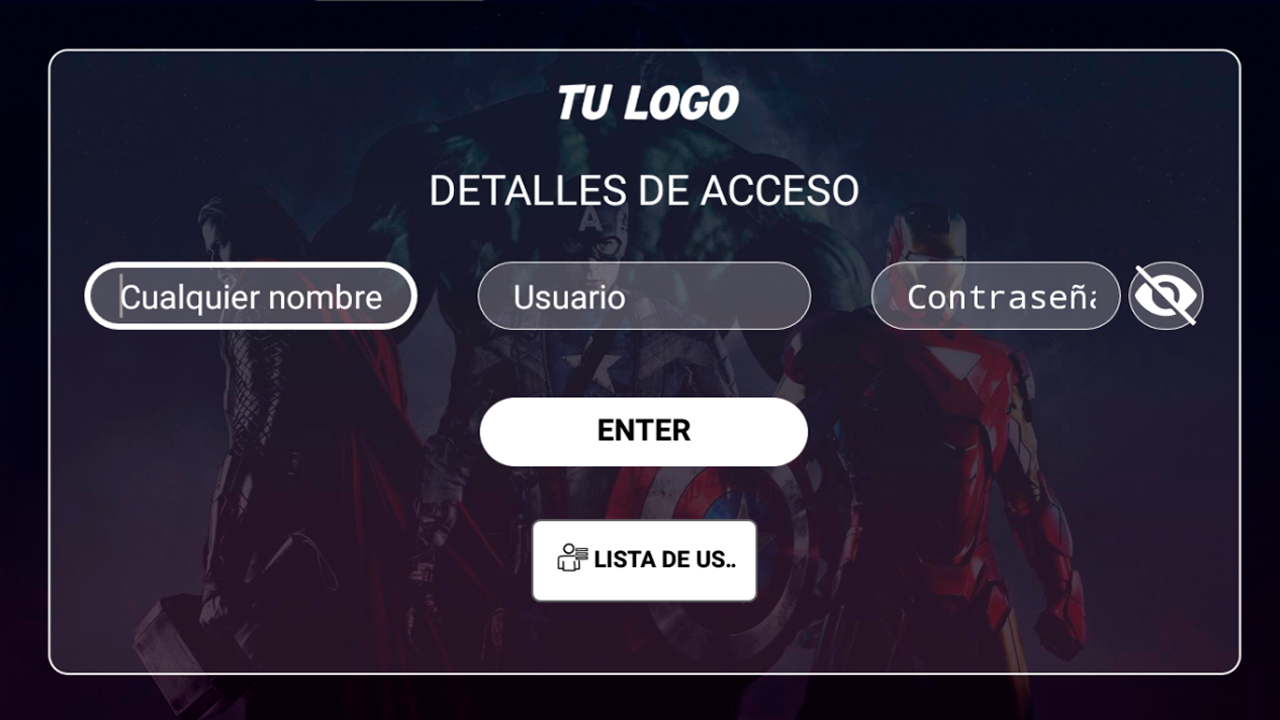Open the LISTA DE US.. users list

[x=644, y=561]
